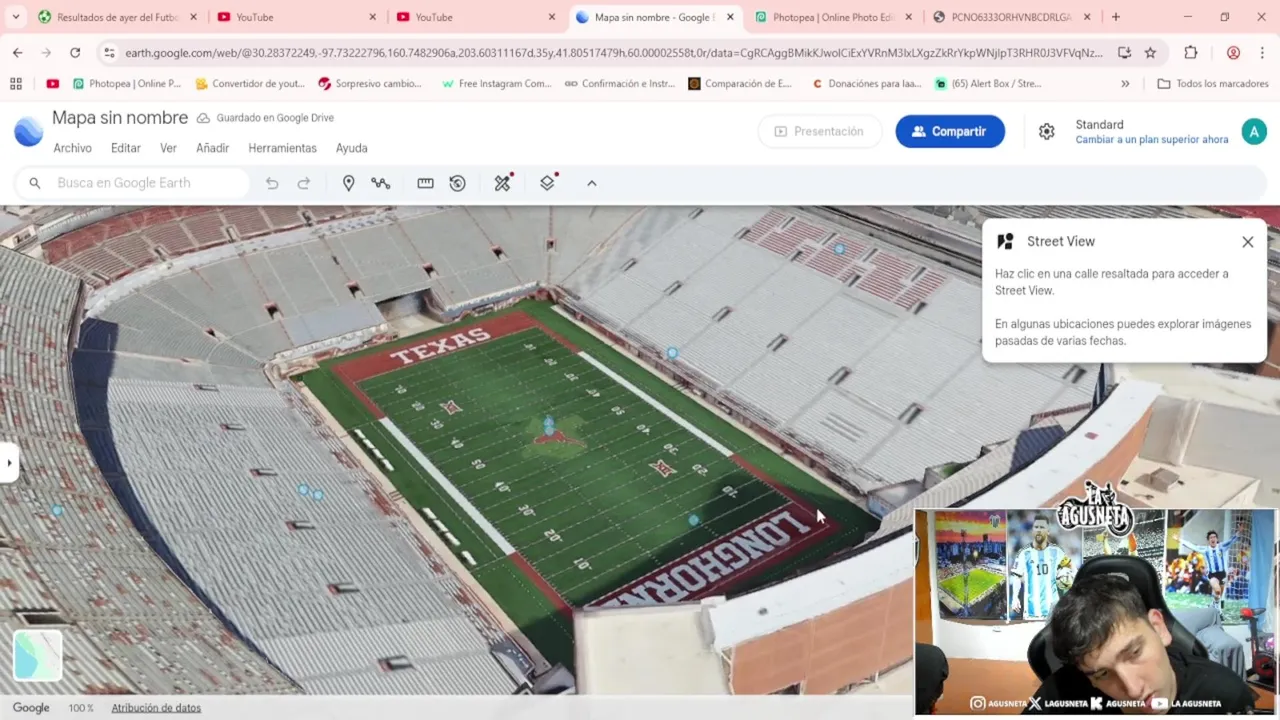Activate the ruler measure tool

point(425,183)
